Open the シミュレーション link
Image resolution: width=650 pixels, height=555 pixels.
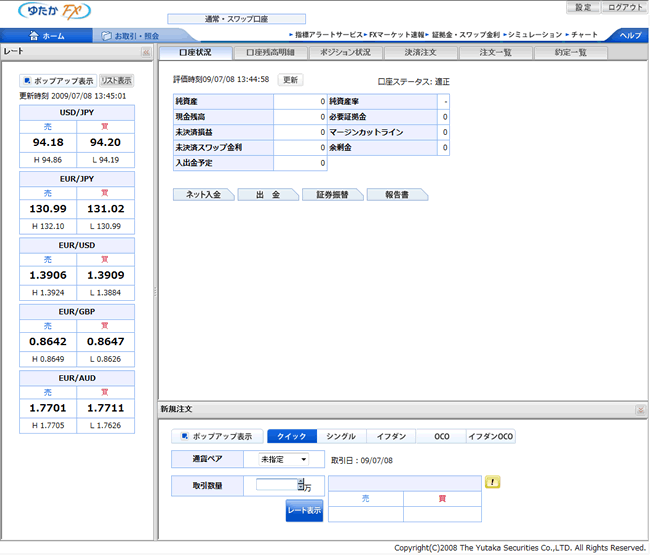[x=535, y=35]
